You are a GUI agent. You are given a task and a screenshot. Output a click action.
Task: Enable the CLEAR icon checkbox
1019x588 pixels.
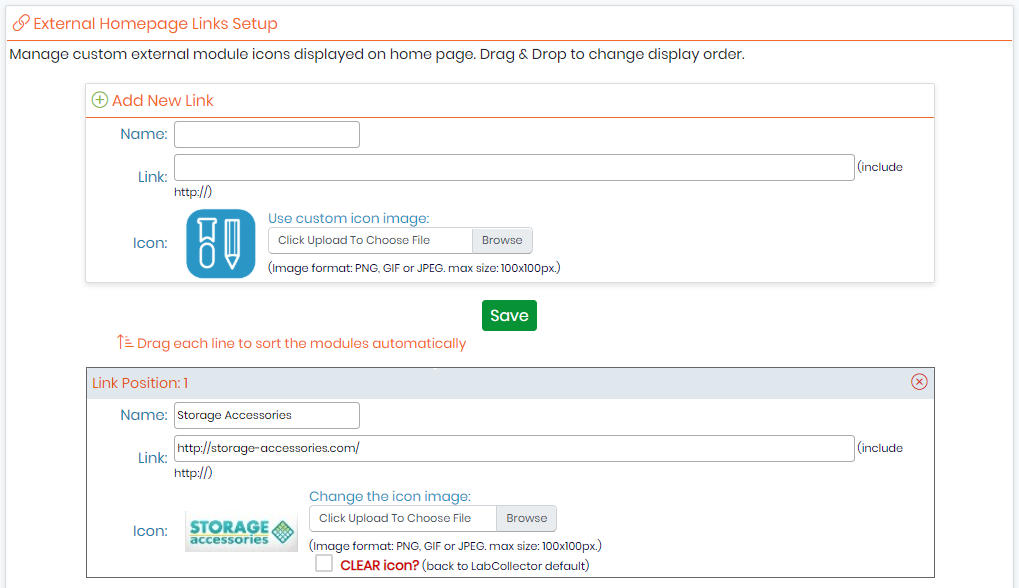324,563
